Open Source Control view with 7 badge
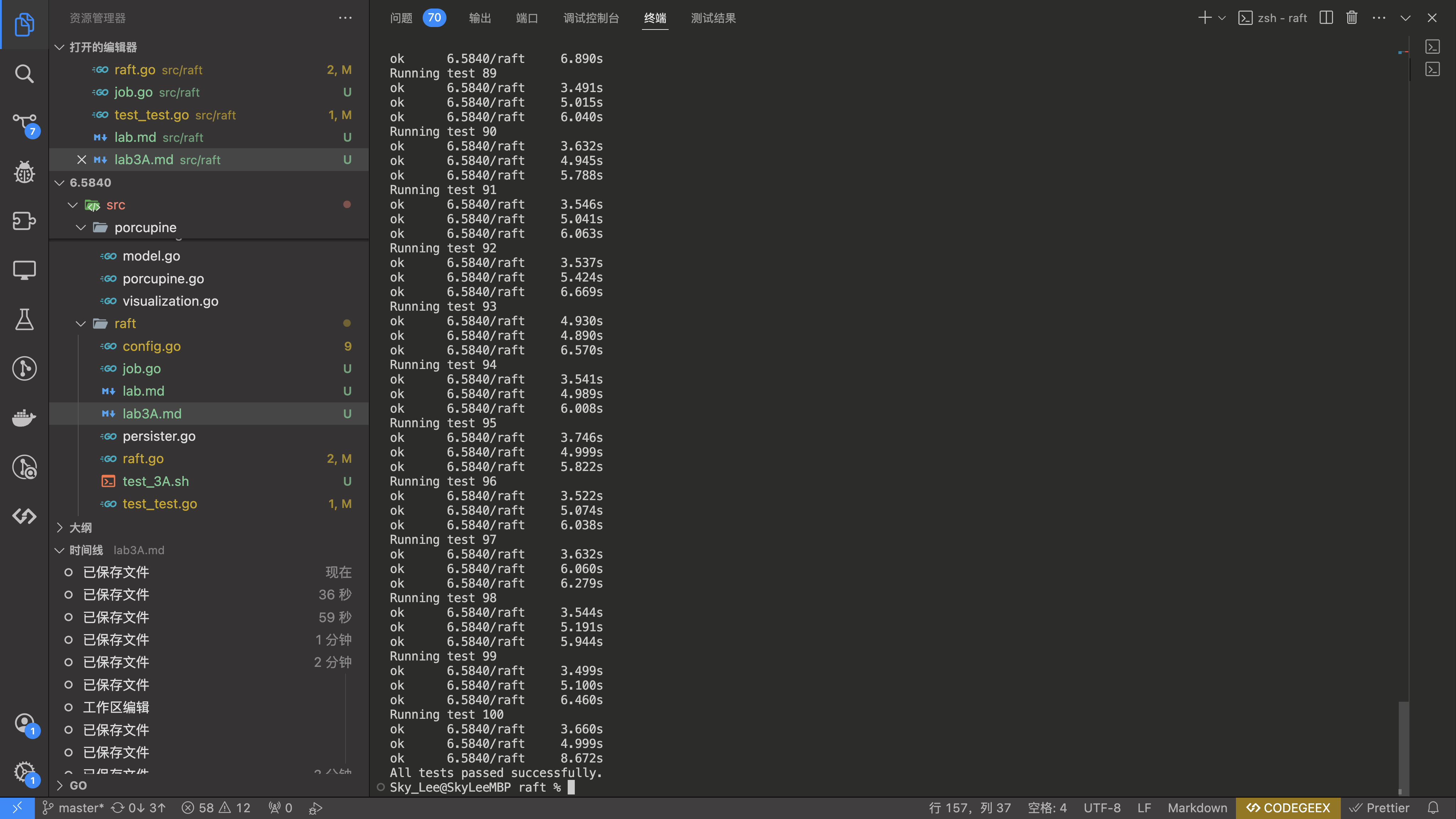Viewport: 1456px width, 819px height. (24, 123)
